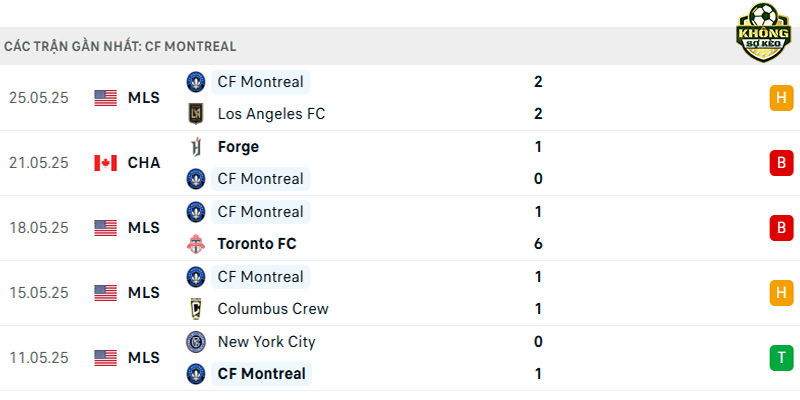Viewport: 800px width, 400px height.
Task: Click red B badge for Forge match
Action: [781, 163]
